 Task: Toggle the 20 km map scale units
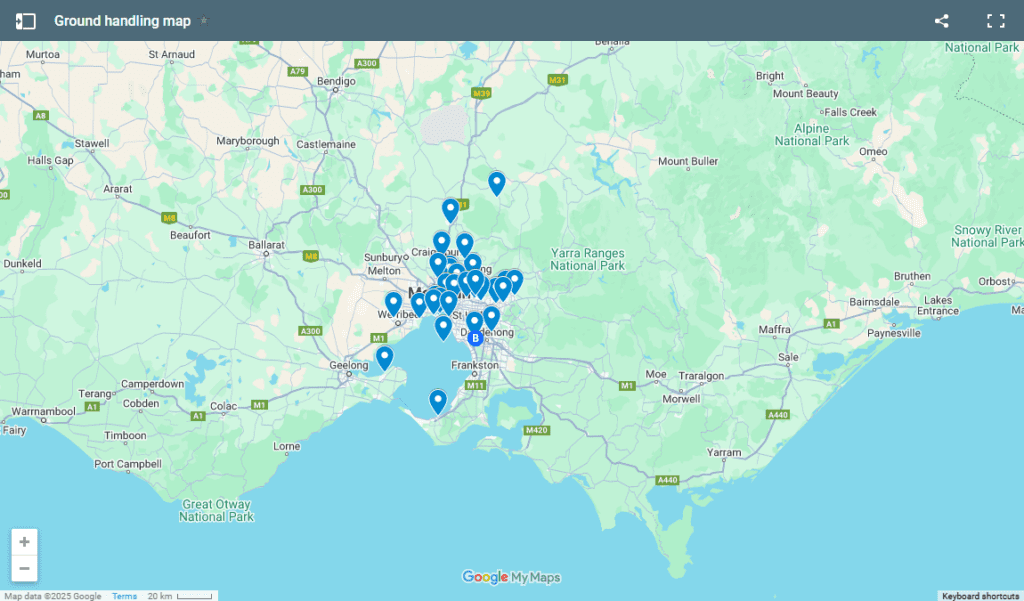click(x=180, y=596)
